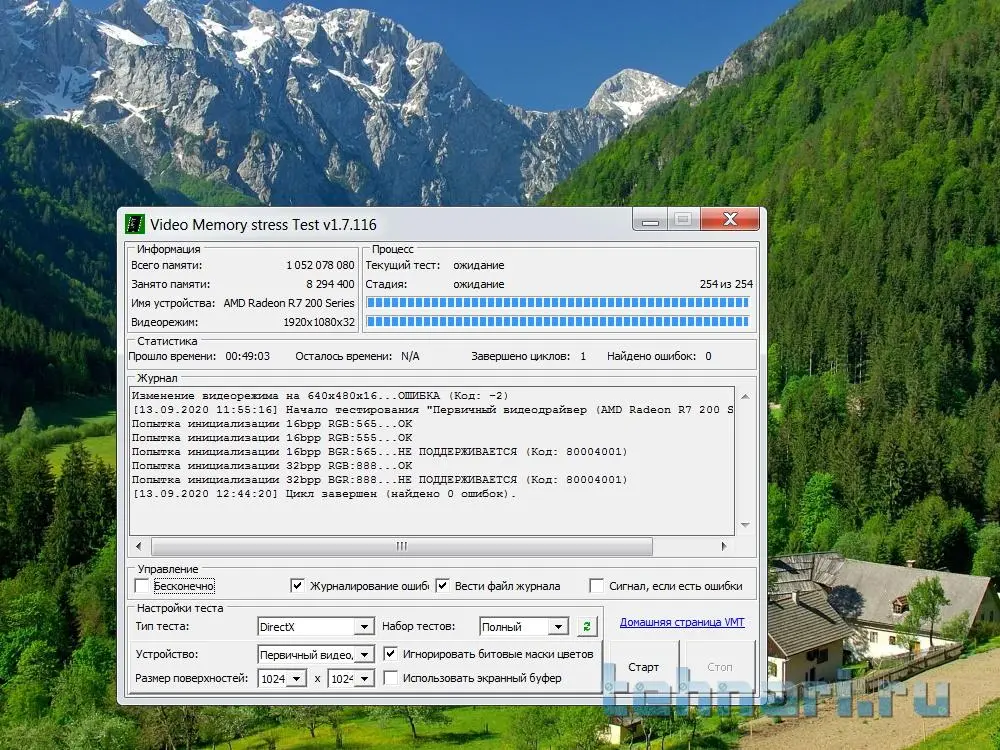The height and width of the screenshot is (750, 1000).
Task: Click used memory value 8 294 400
Action: point(330,284)
